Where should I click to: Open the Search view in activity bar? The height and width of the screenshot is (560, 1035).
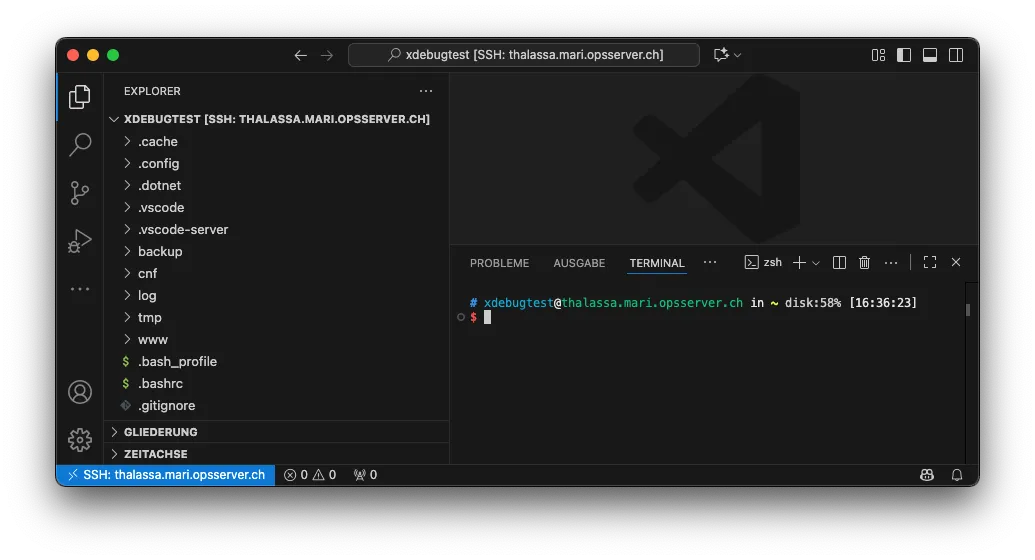click(80, 145)
